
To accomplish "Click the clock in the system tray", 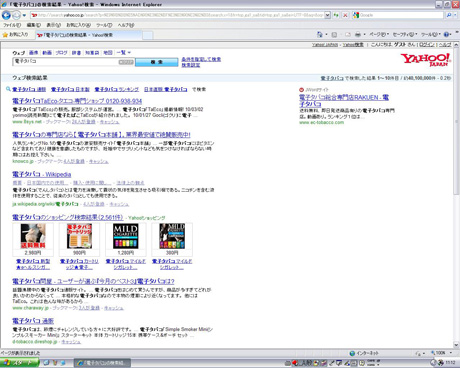I will (x=450, y=363).
